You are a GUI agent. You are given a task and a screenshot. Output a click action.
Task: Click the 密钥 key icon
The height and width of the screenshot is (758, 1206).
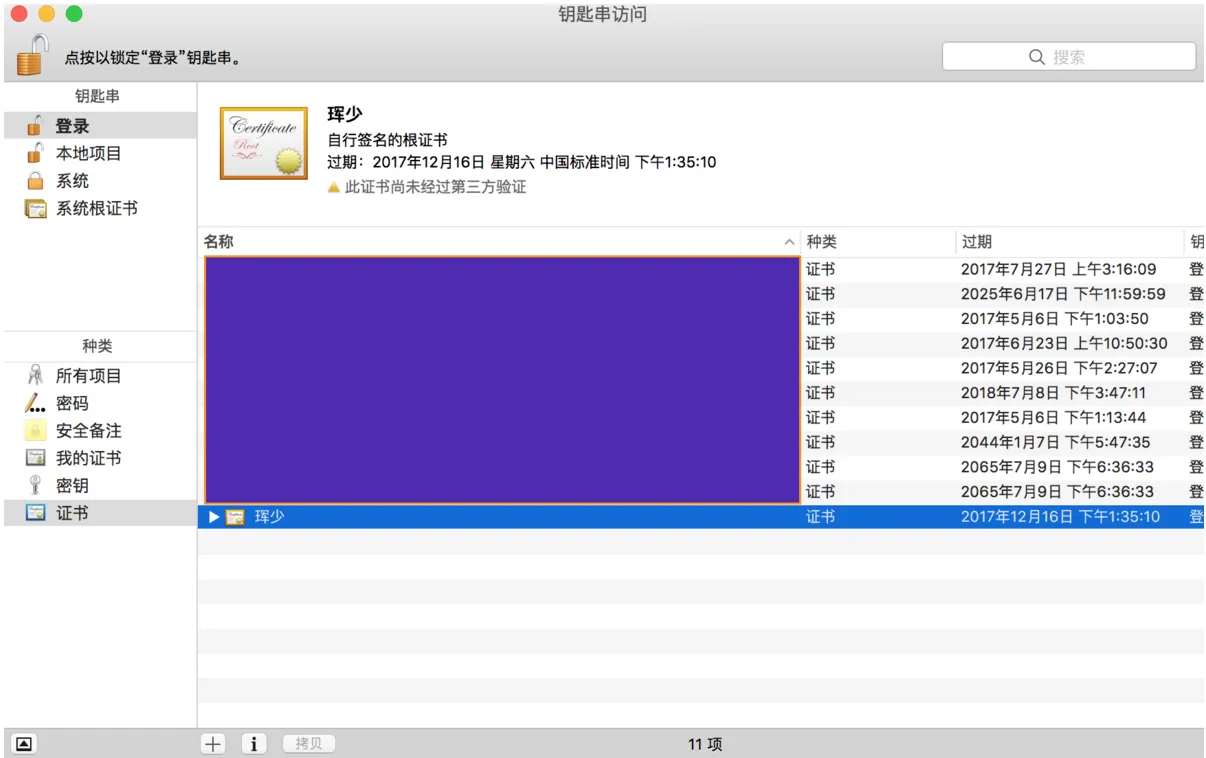click(35, 485)
